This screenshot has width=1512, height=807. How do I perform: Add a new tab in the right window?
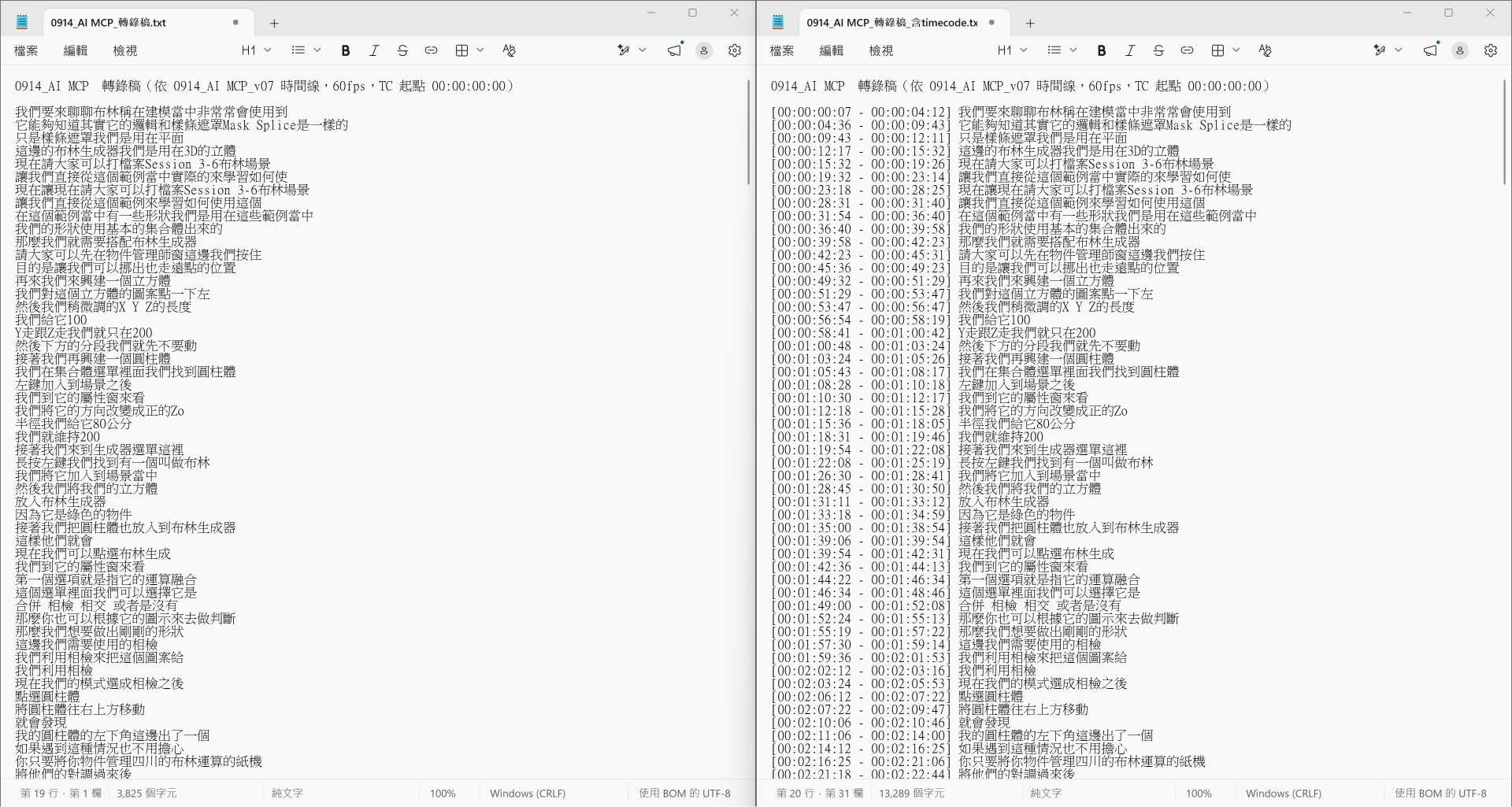[x=1030, y=23]
